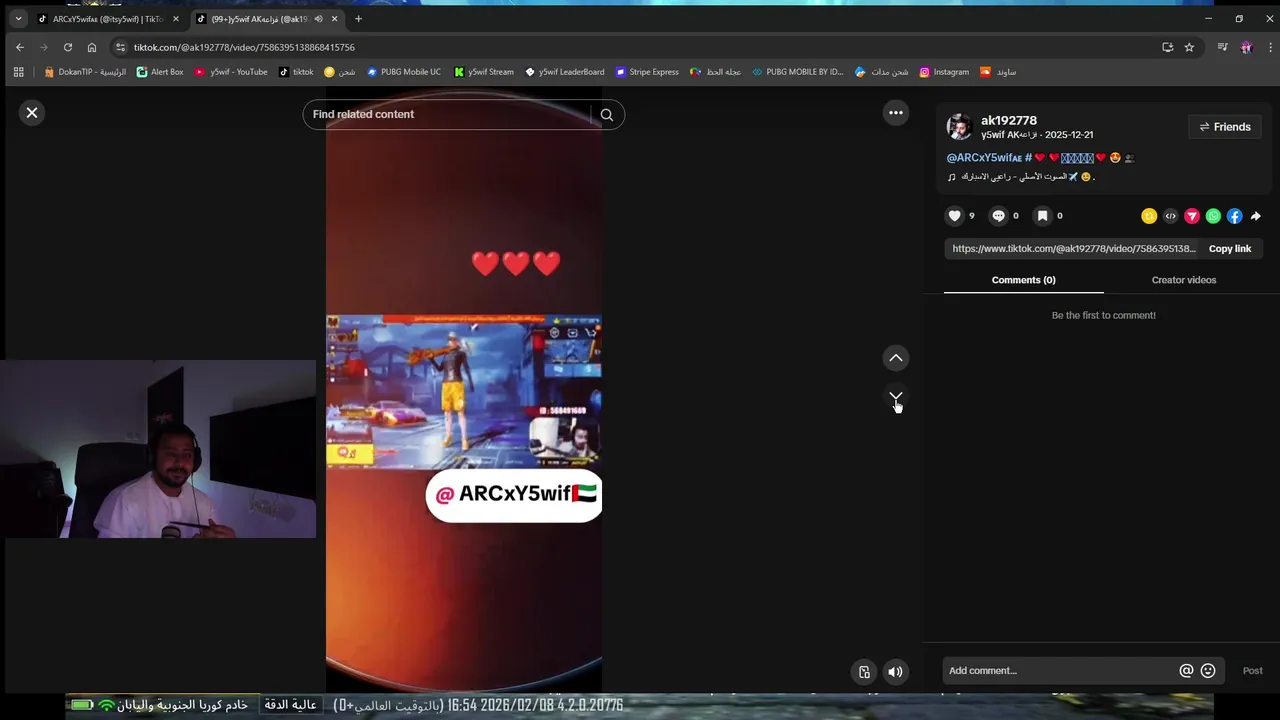The width and height of the screenshot is (1280, 720).
Task: Click the address bar URL
Action: point(244,47)
